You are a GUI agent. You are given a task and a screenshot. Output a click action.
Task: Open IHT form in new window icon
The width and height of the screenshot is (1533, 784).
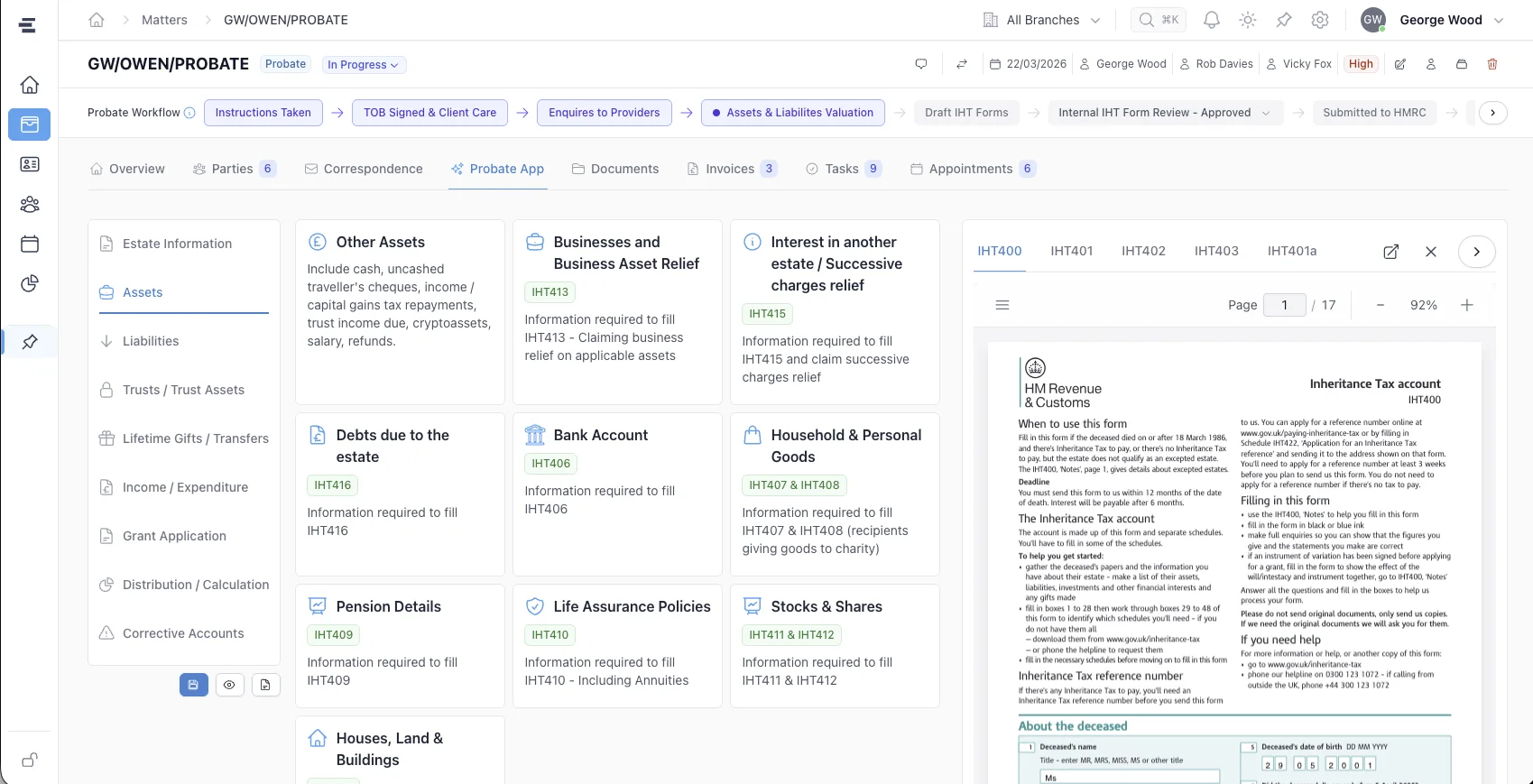1391,252
